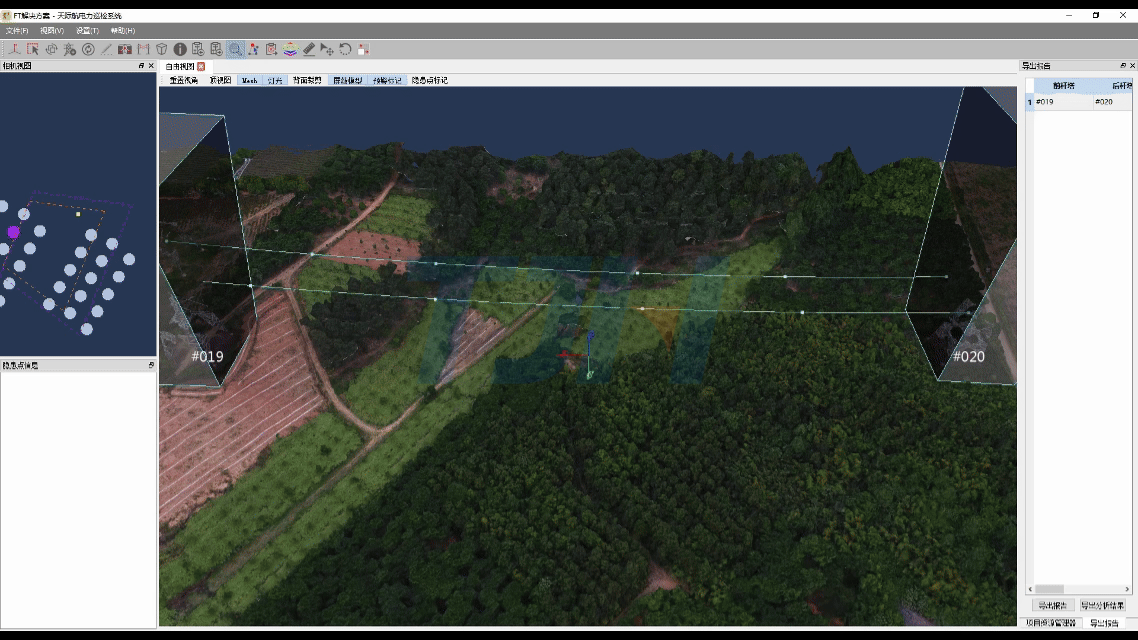1138x640 pixels.
Task: Click the info circle icon in toolbar
Action: 180,49
